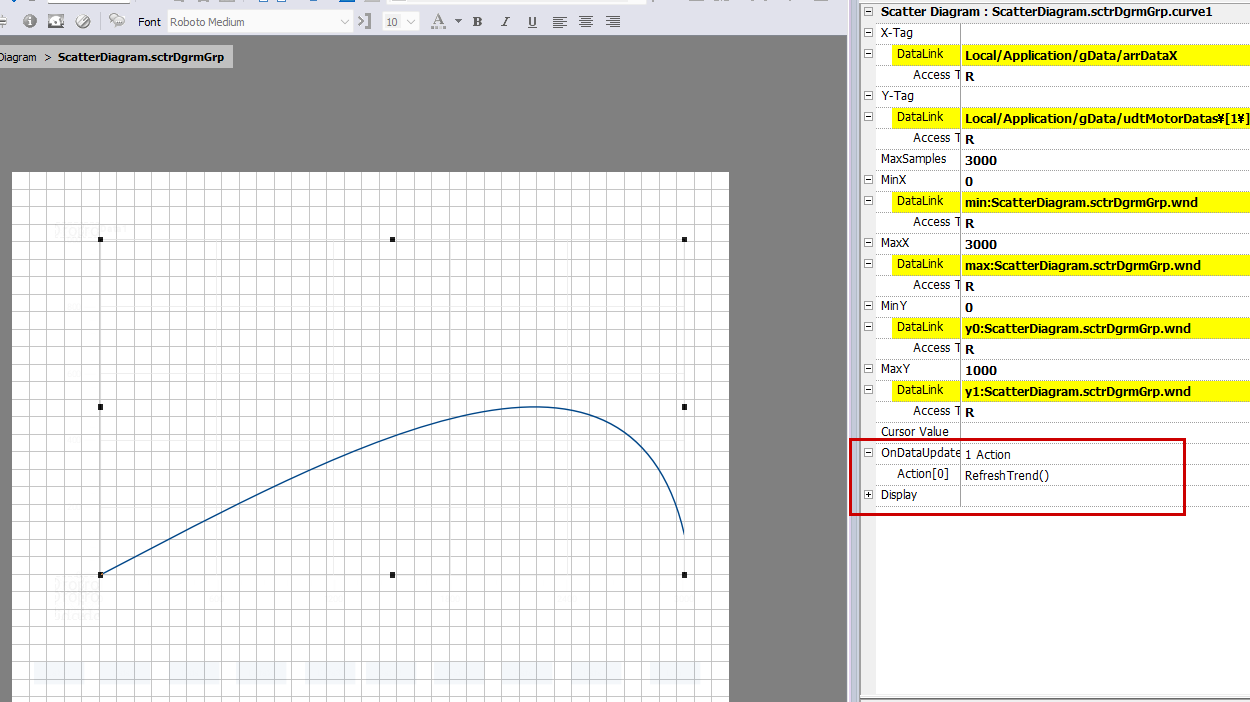Select the X-Tag DataLink arrDataX value
The height and width of the screenshot is (702, 1250).
(1070, 55)
